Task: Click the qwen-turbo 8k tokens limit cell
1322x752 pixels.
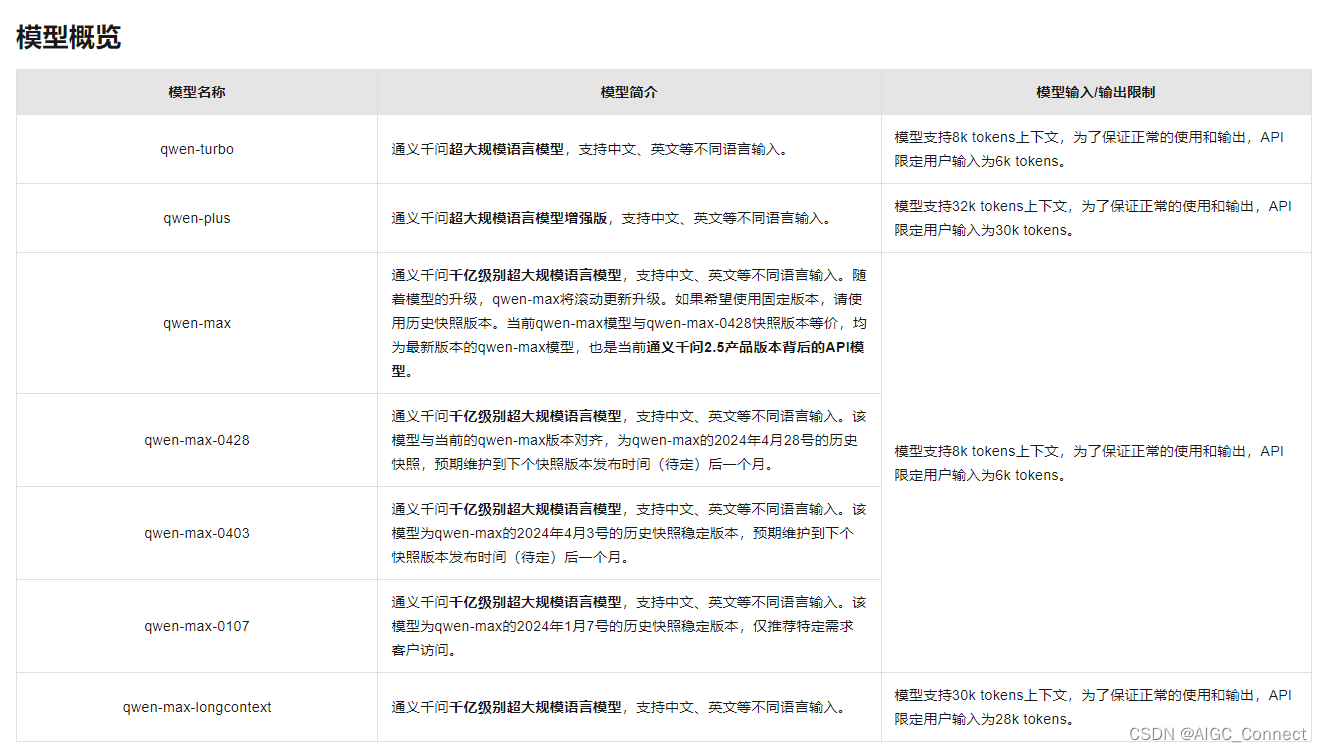Action: (x=1096, y=149)
